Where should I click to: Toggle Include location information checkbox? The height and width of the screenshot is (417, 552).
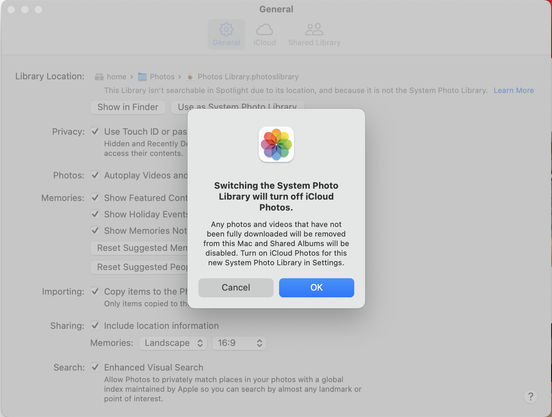[95, 326]
